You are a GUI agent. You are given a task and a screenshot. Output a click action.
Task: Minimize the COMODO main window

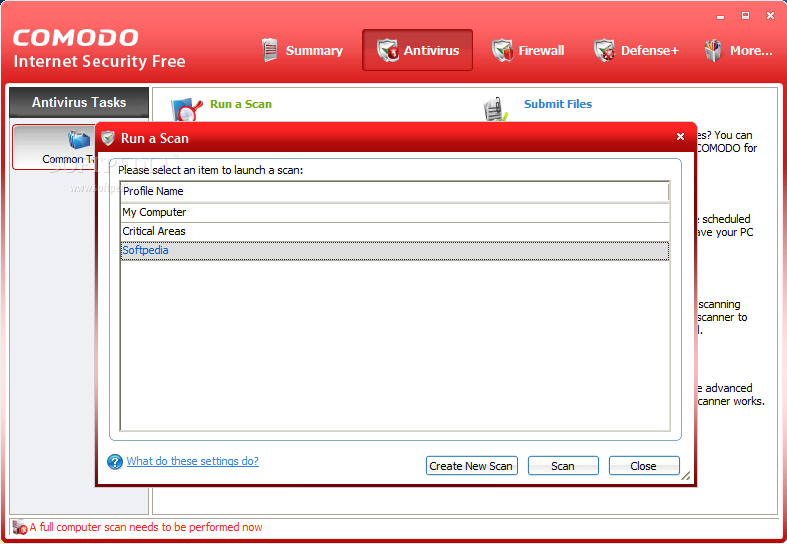point(721,17)
